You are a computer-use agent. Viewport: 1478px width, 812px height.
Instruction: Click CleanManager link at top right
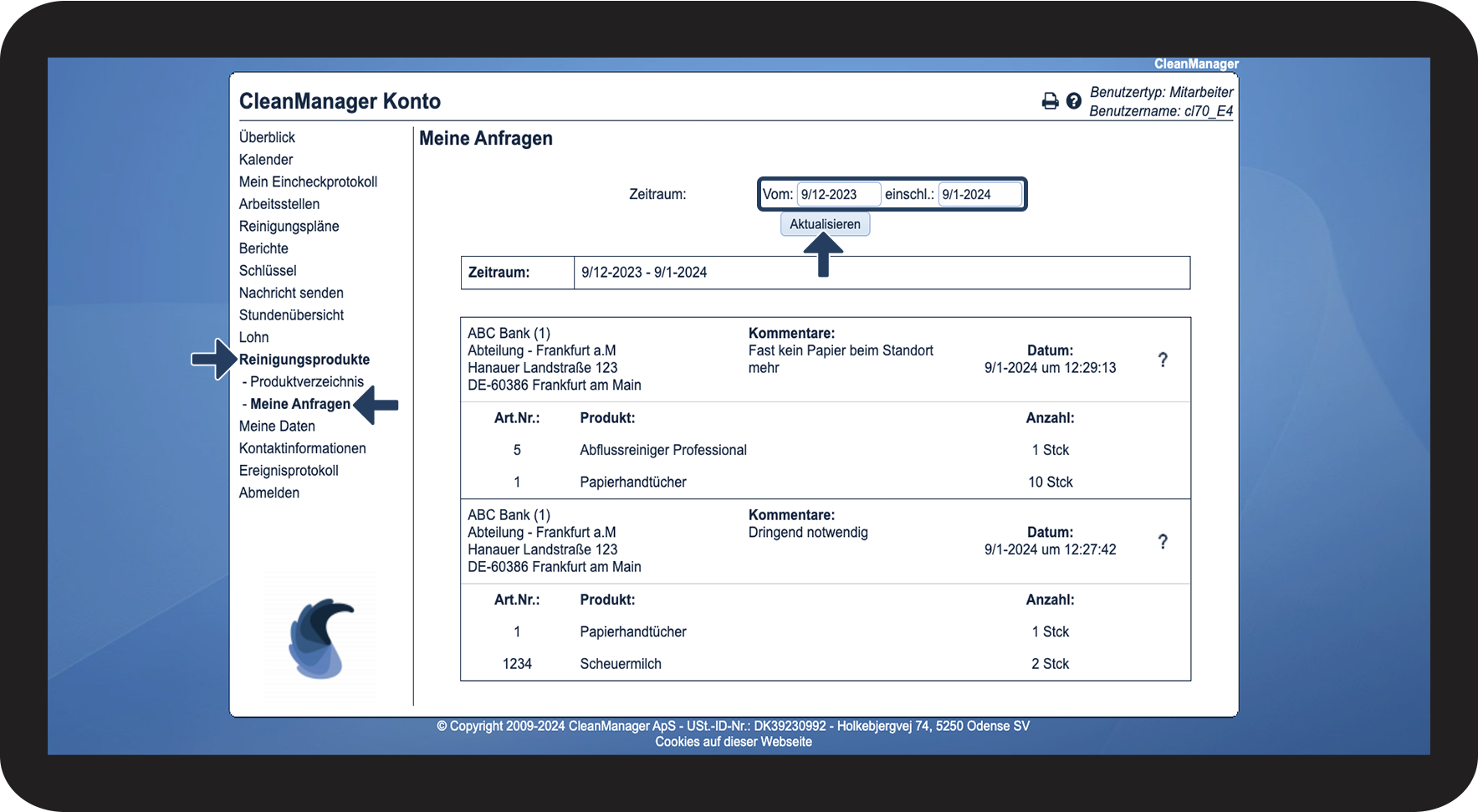[x=1196, y=64]
